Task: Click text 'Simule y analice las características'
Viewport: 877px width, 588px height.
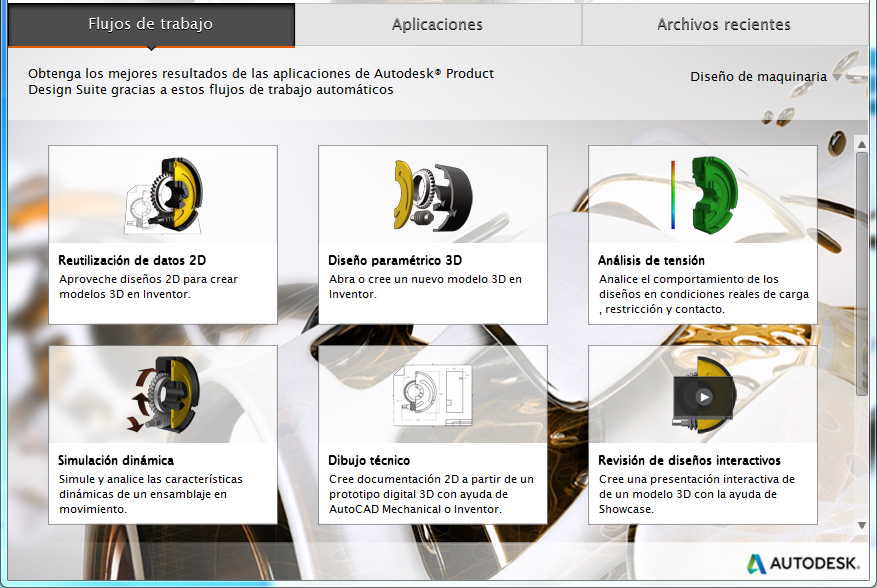Action: click(x=150, y=479)
